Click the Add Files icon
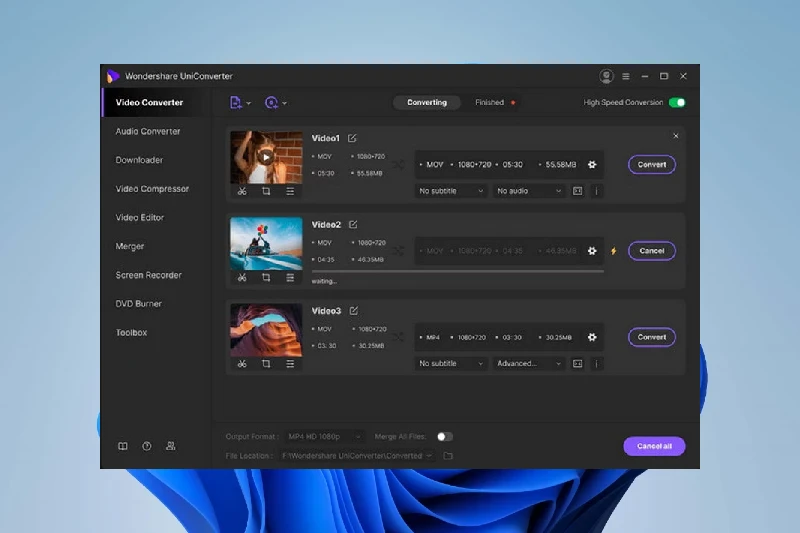 (235, 103)
